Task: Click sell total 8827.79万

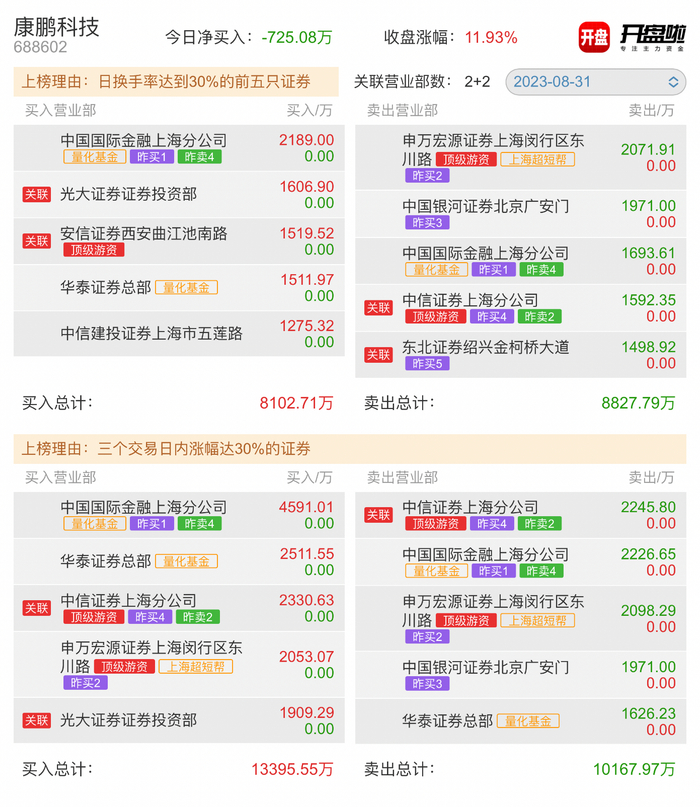Action: coord(638,403)
